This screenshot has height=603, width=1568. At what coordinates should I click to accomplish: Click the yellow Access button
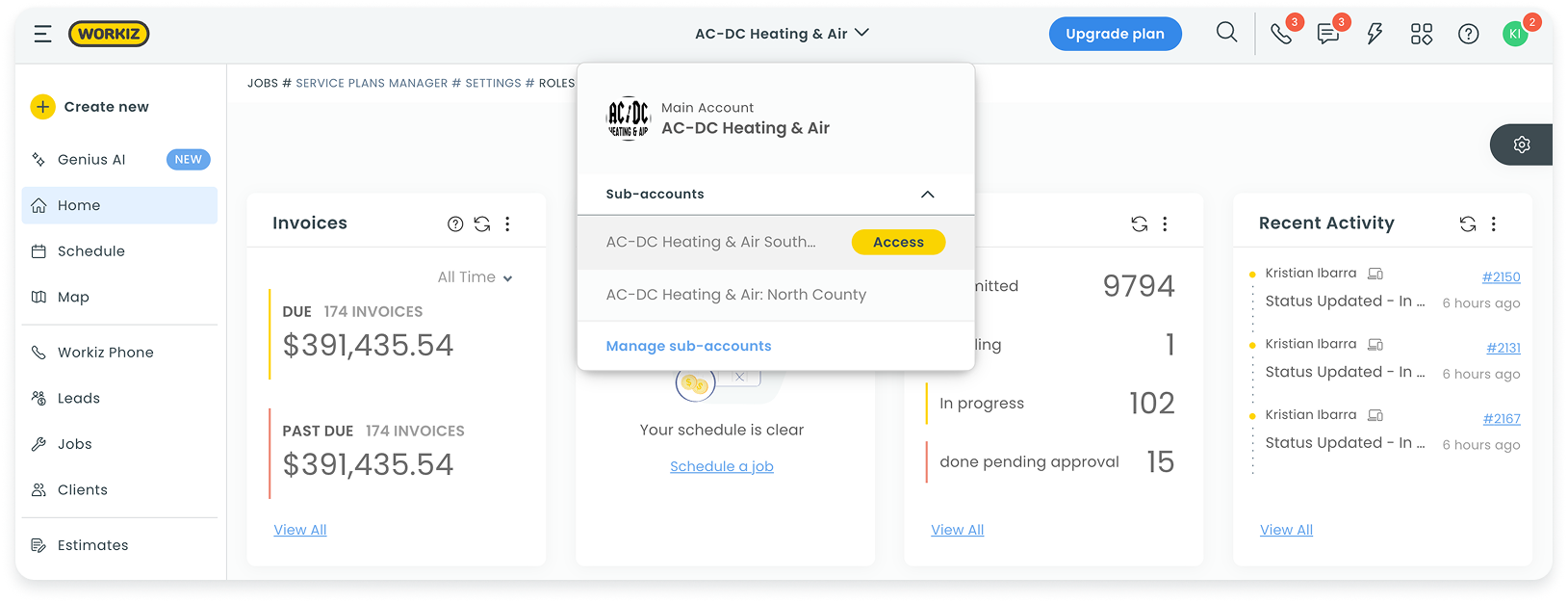(x=898, y=243)
